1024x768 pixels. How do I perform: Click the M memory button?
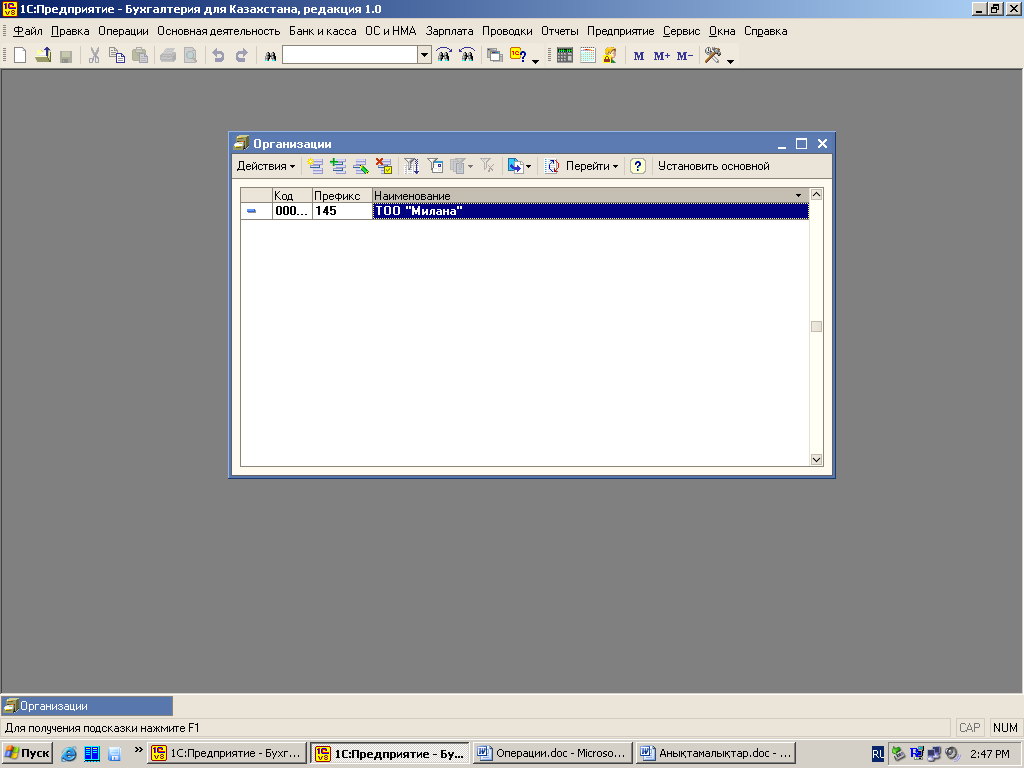pyautogui.click(x=639, y=56)
